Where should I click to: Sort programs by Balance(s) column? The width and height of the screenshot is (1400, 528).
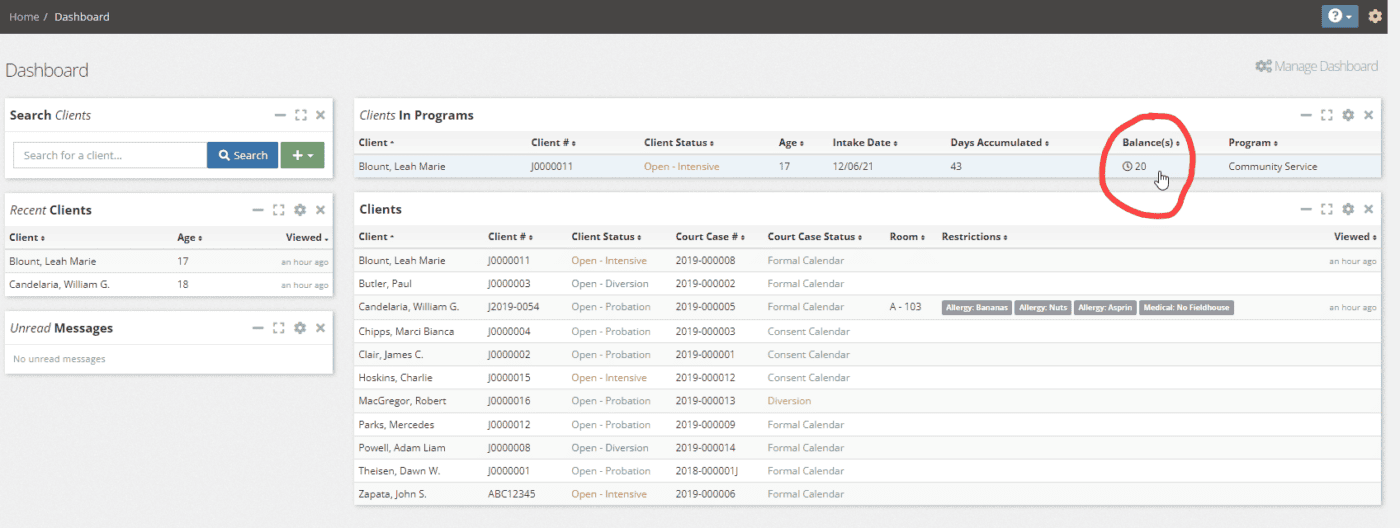tap(1150, 143)
